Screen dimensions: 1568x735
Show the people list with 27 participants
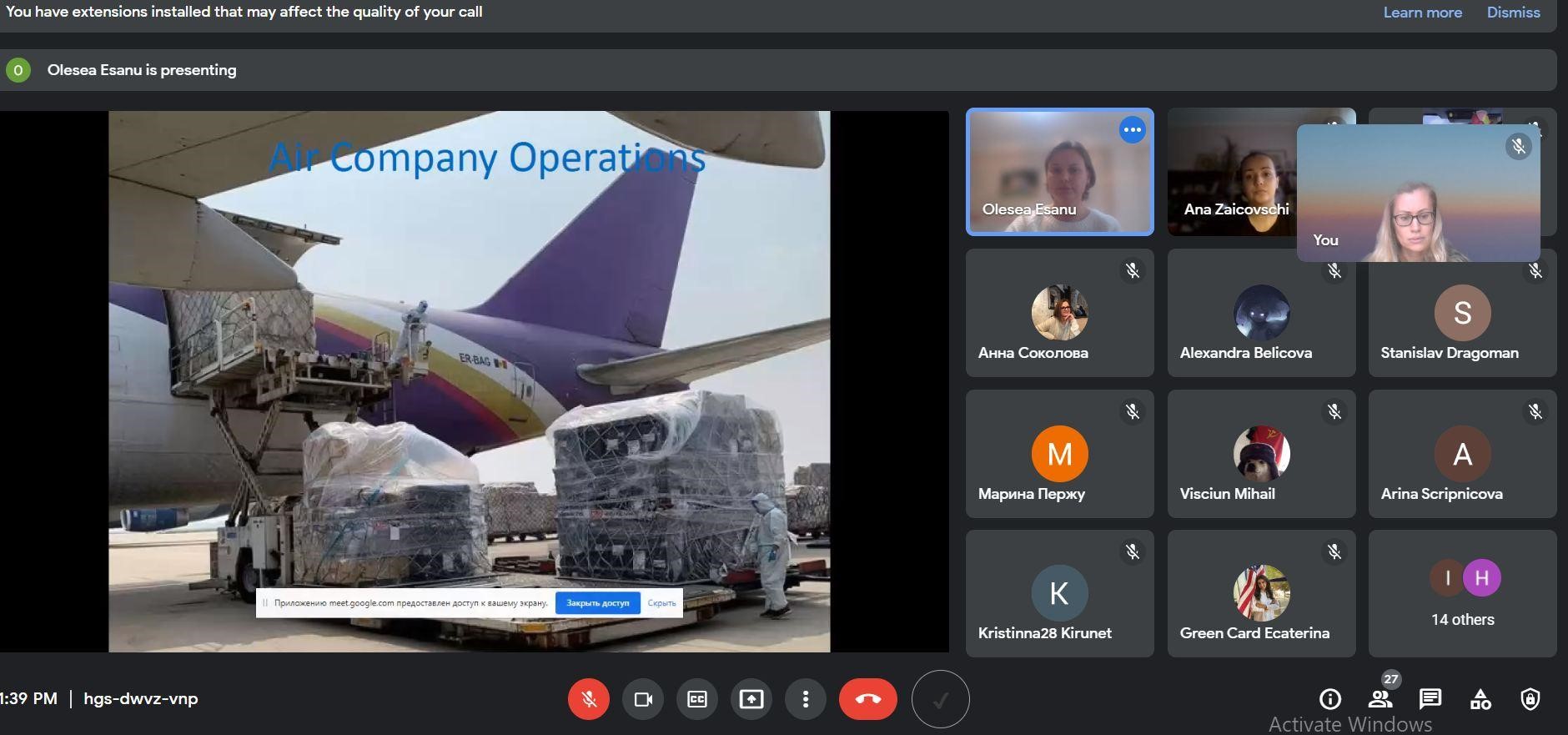point(1380,699)
